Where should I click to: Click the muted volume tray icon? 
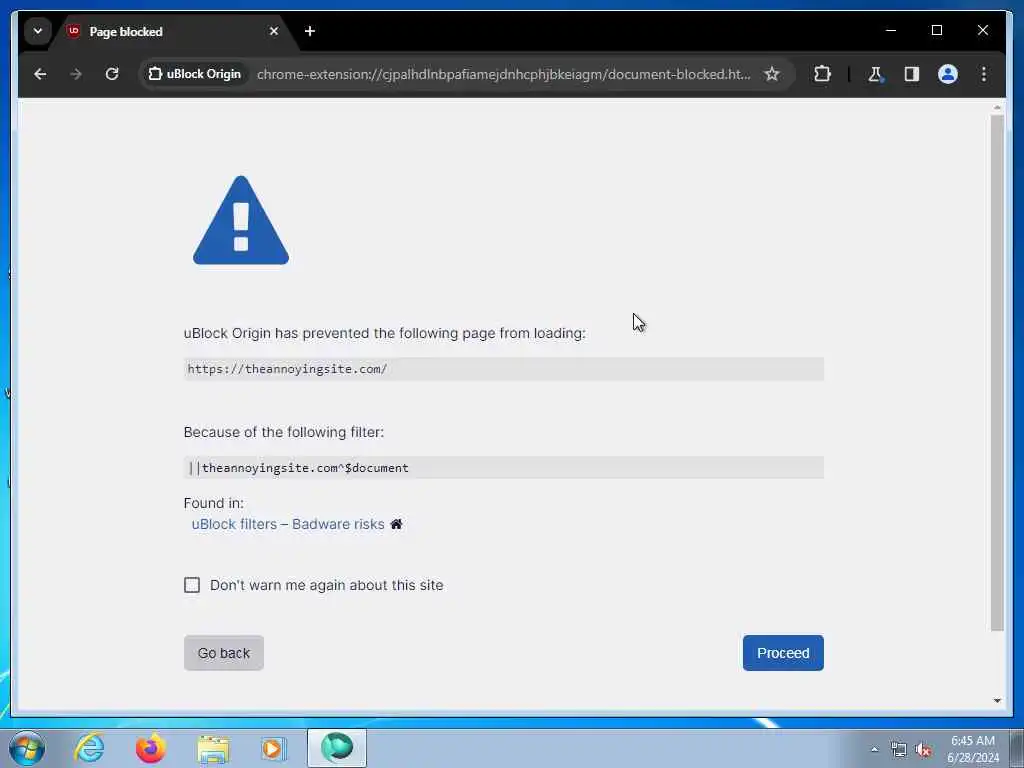(923, 750)
